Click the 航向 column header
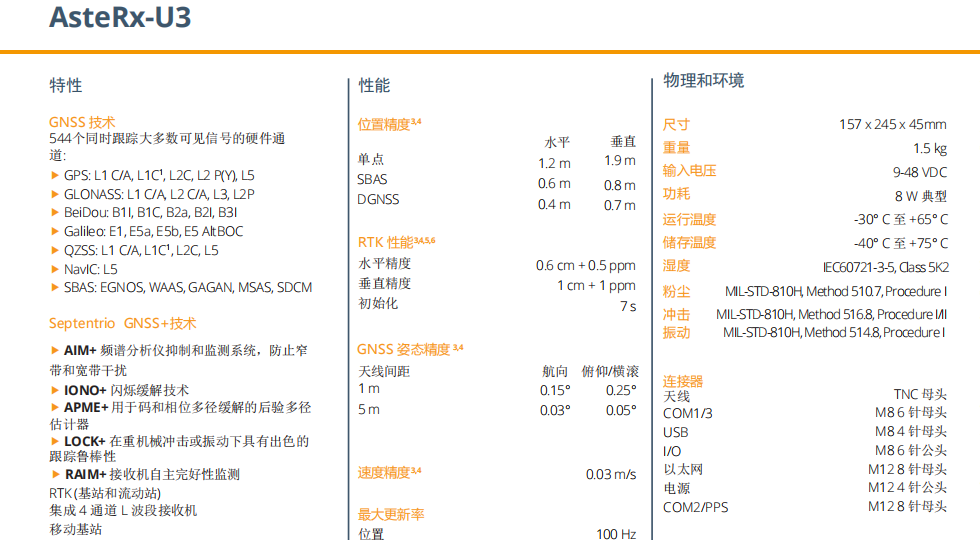The image size is (980, 540). coord(555,372)
